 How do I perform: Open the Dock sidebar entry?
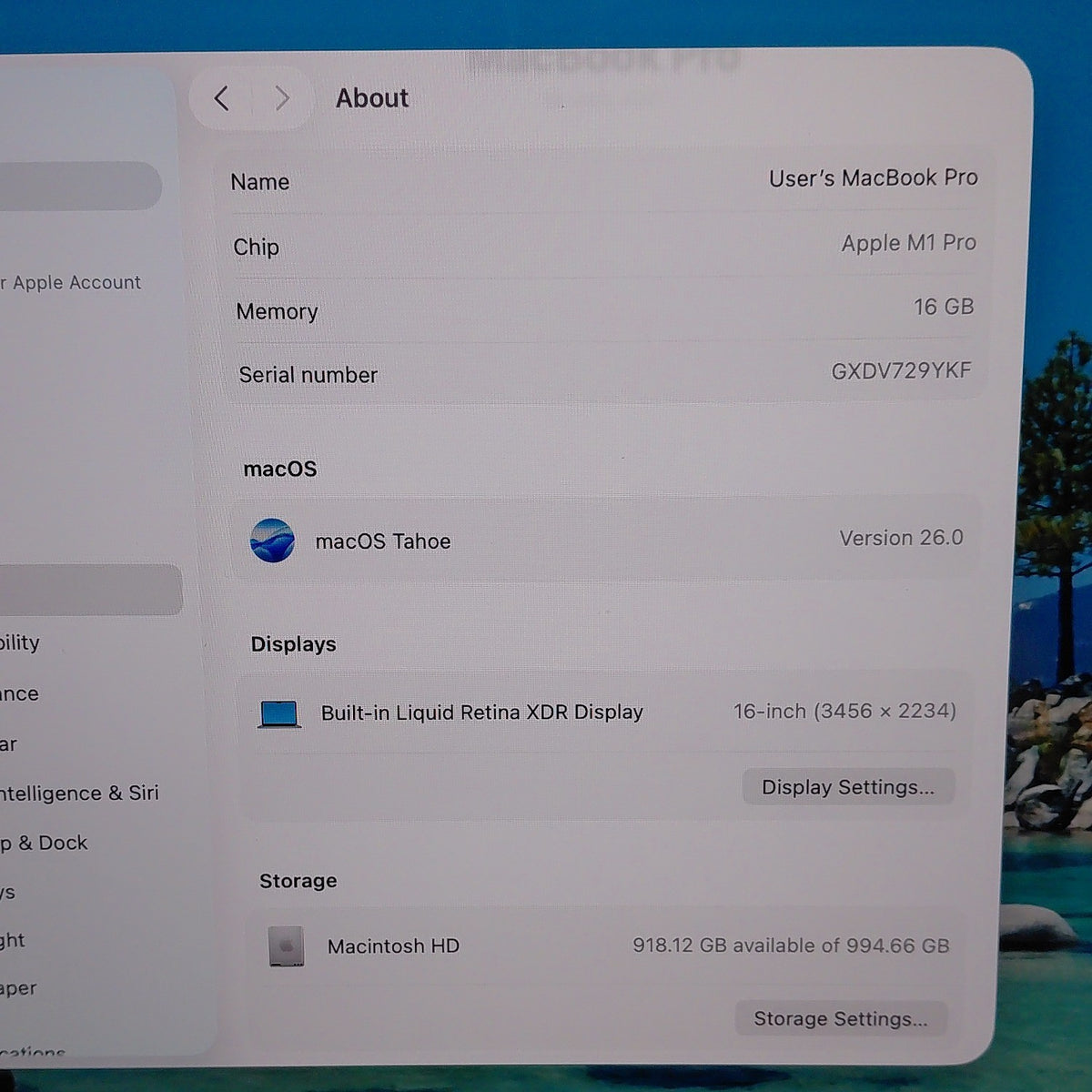point(45,844)
